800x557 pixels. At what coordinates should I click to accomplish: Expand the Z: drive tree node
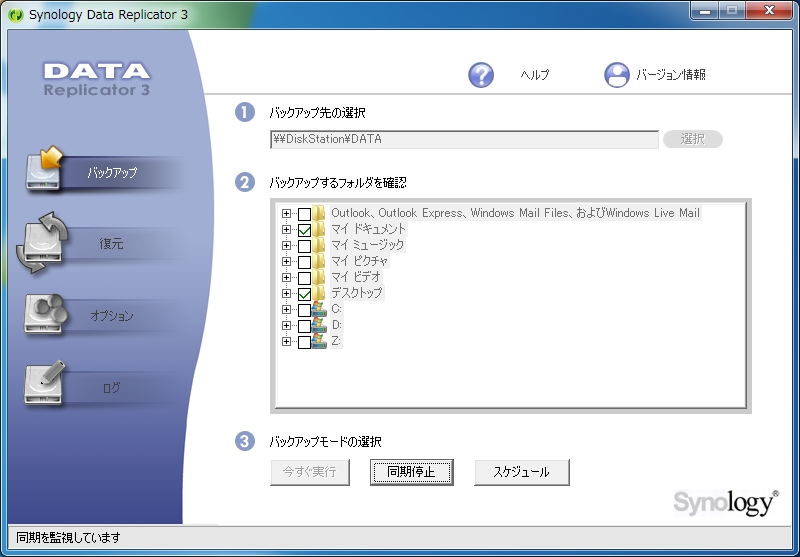pyautogui.click(x=286, y=342)
